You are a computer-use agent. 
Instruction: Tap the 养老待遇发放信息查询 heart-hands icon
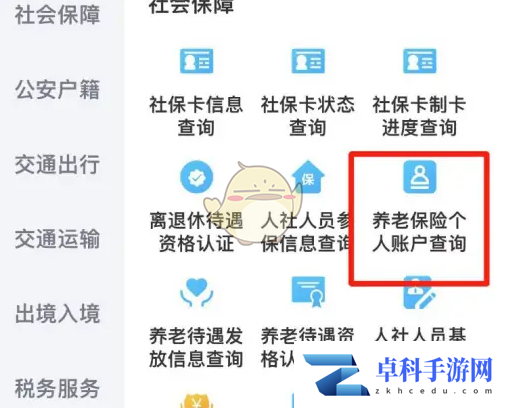pyautogui.click(x=196, y=292)
